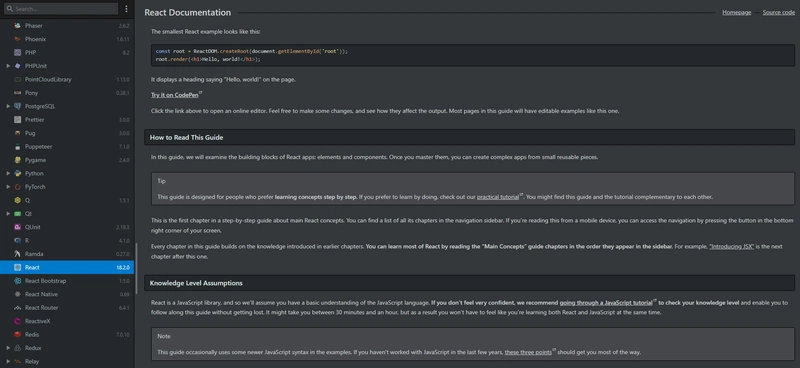
Task: Follow the Try it on CodePen link
Action: (174, 95)
